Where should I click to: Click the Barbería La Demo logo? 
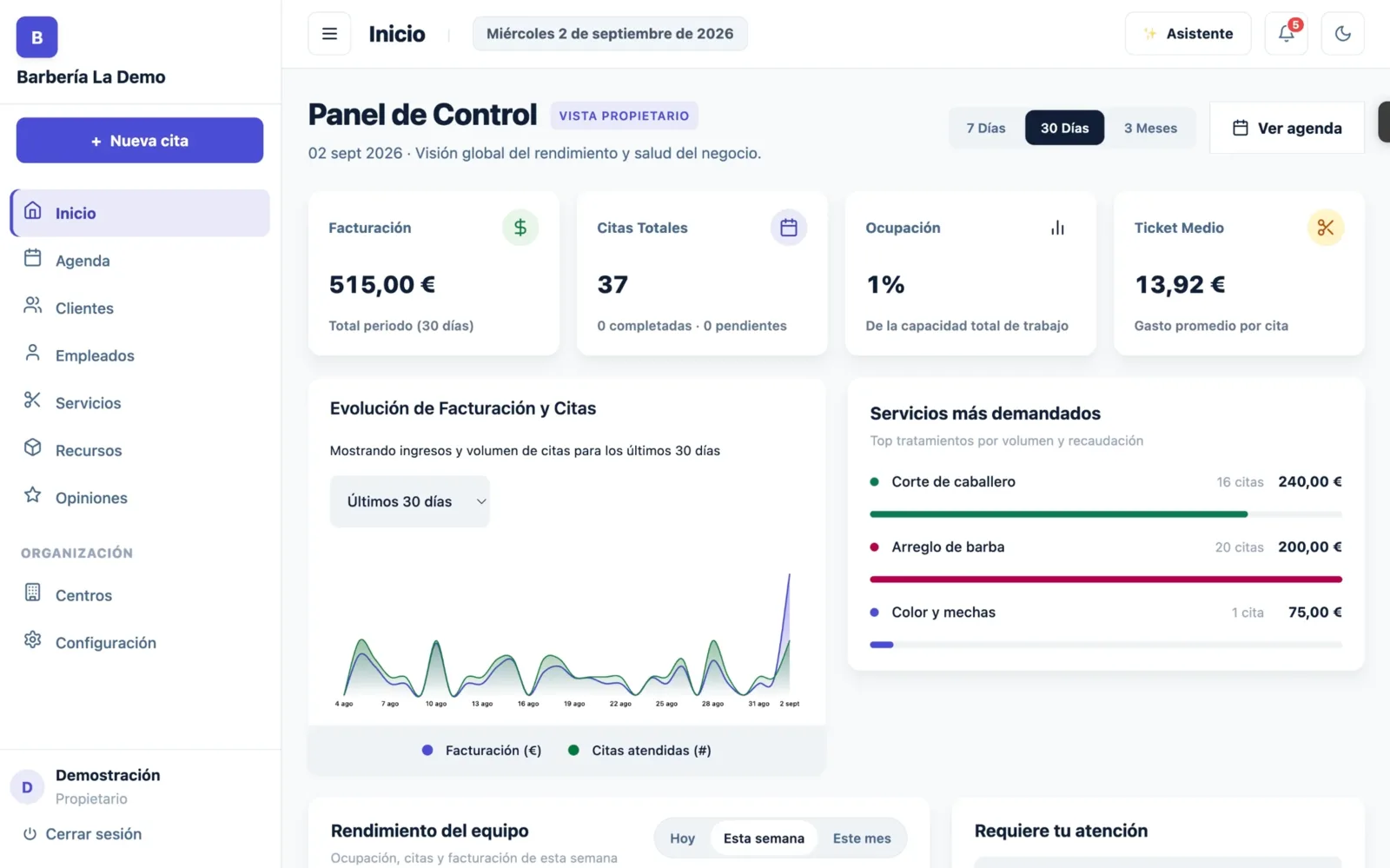pyautogui.click(x=36, y=37)
